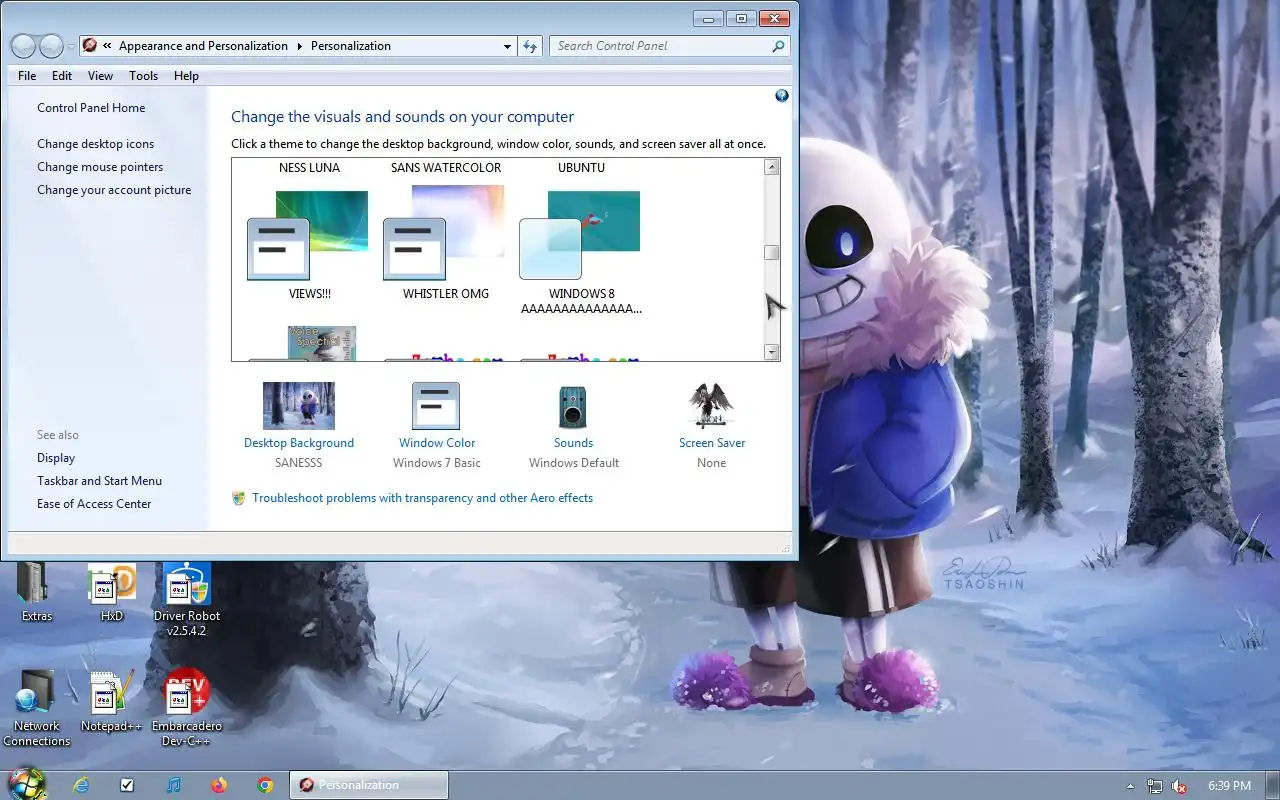The image size is (1280, 800).
Task: Select the WHISTLER OMG theme
Action: pyautogui.click(x=444, y=235)
